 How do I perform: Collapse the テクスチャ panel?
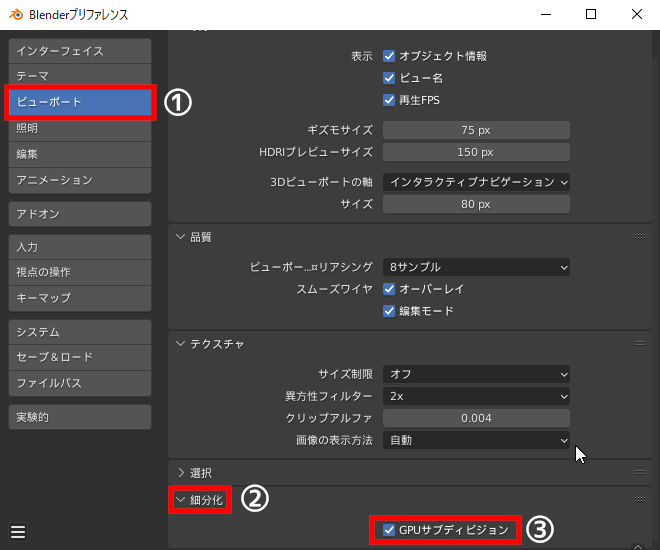coord(180,344)
